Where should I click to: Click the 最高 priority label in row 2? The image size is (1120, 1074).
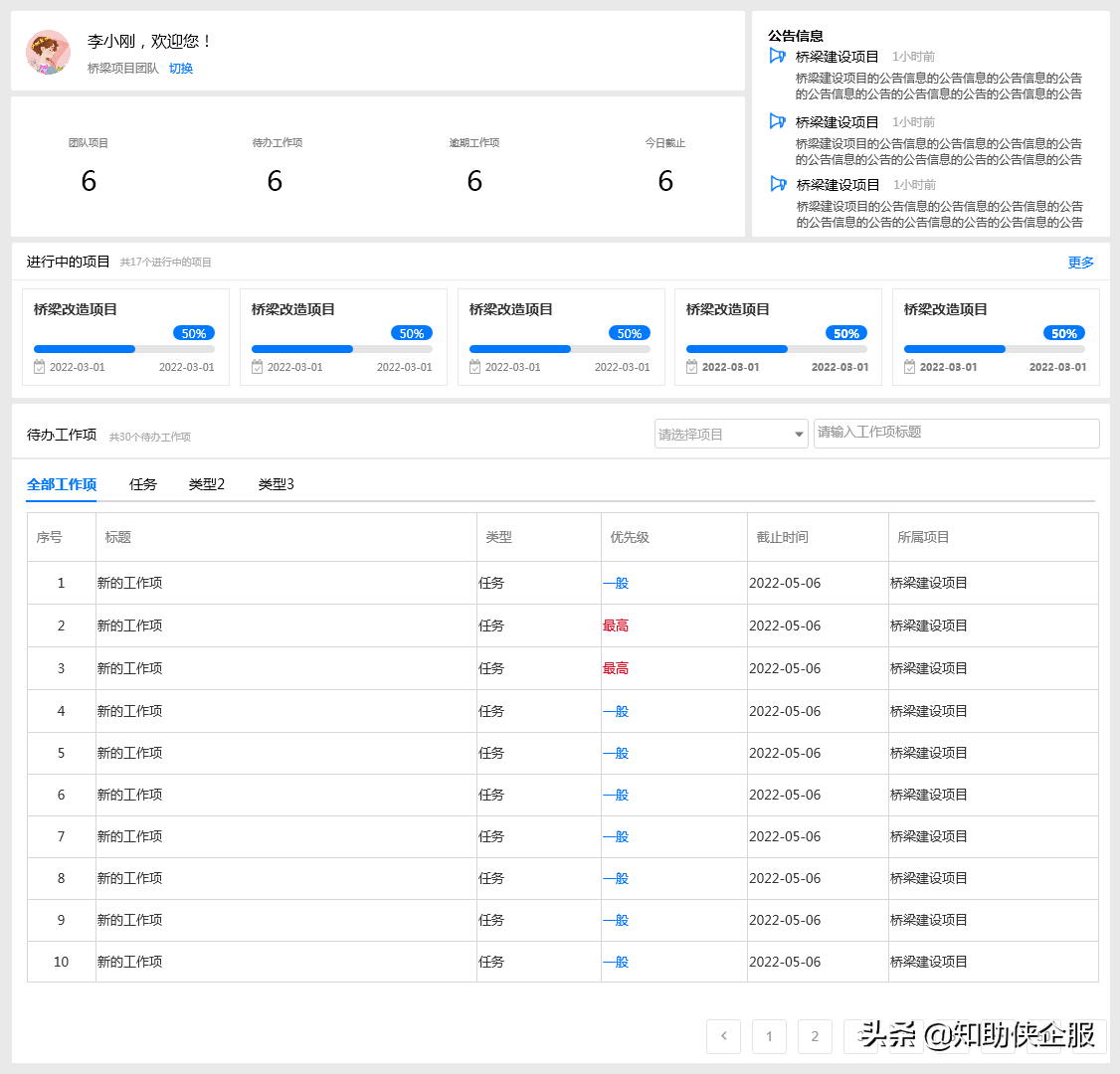click(x=616, y=626)
